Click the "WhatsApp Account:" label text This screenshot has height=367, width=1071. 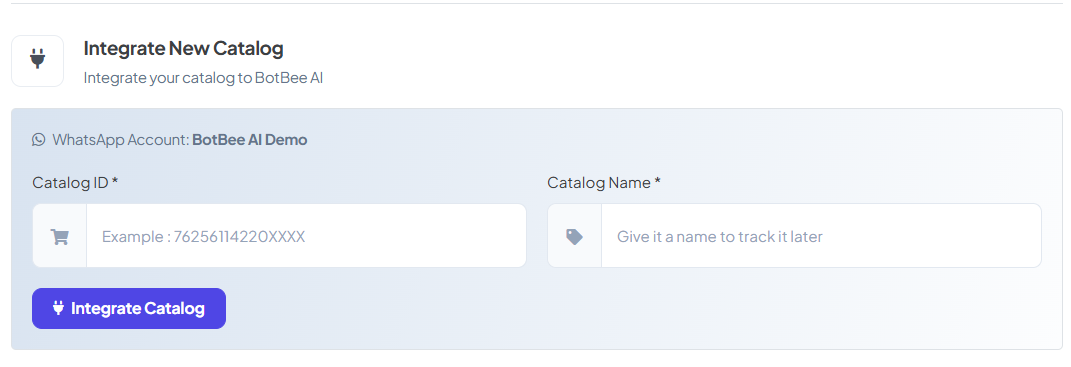121,140
